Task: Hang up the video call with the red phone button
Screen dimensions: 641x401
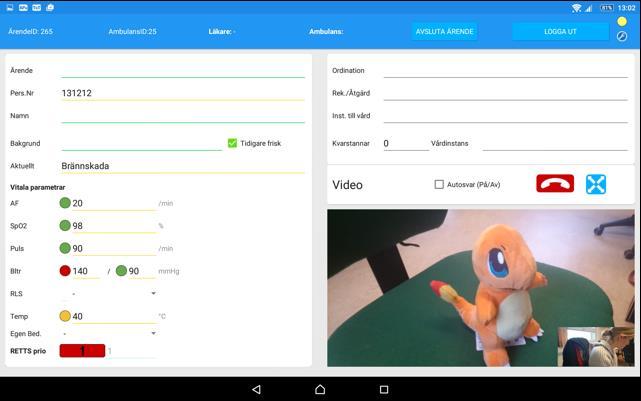Action: pos(555,184)
